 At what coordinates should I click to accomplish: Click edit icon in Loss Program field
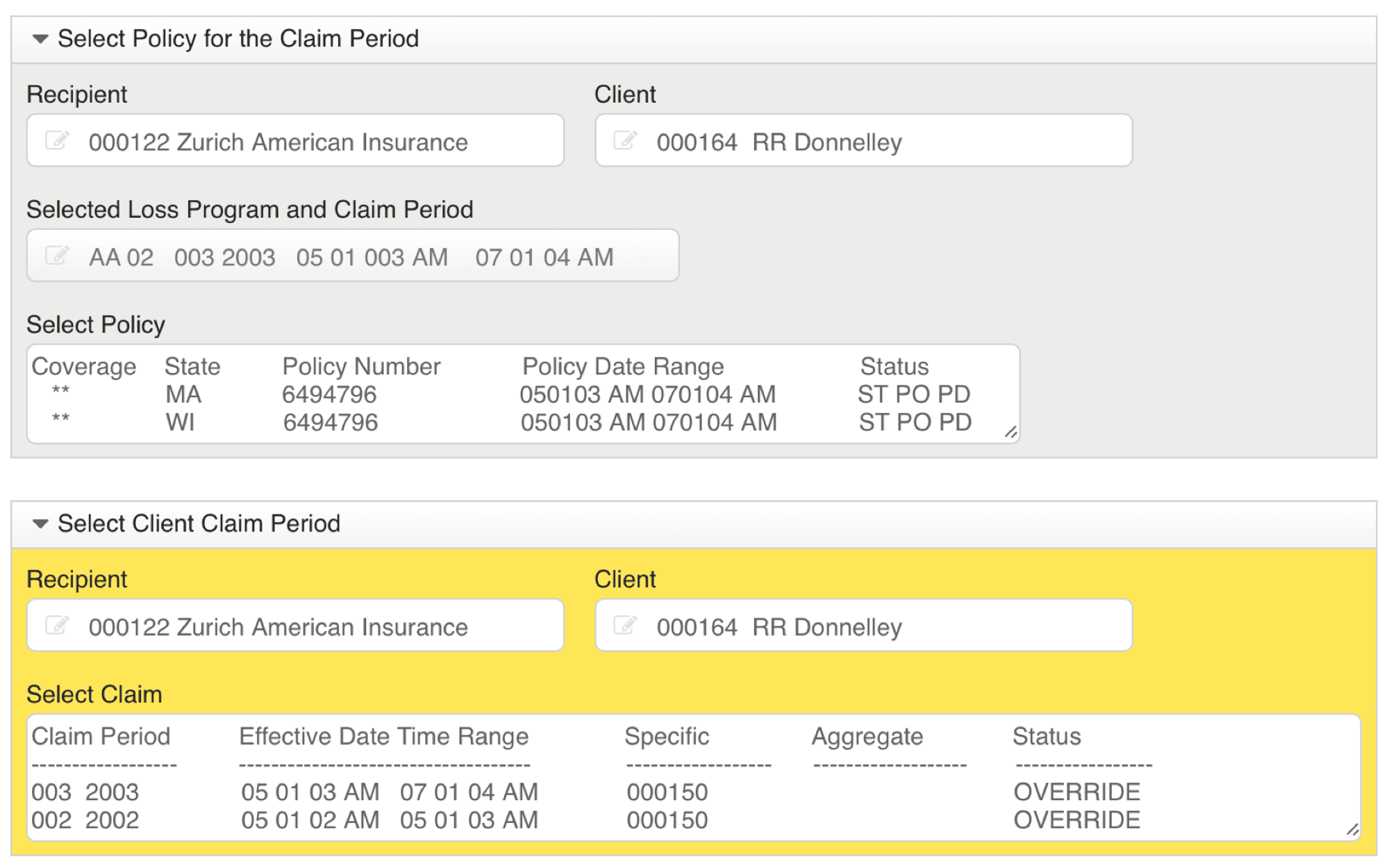57,256
